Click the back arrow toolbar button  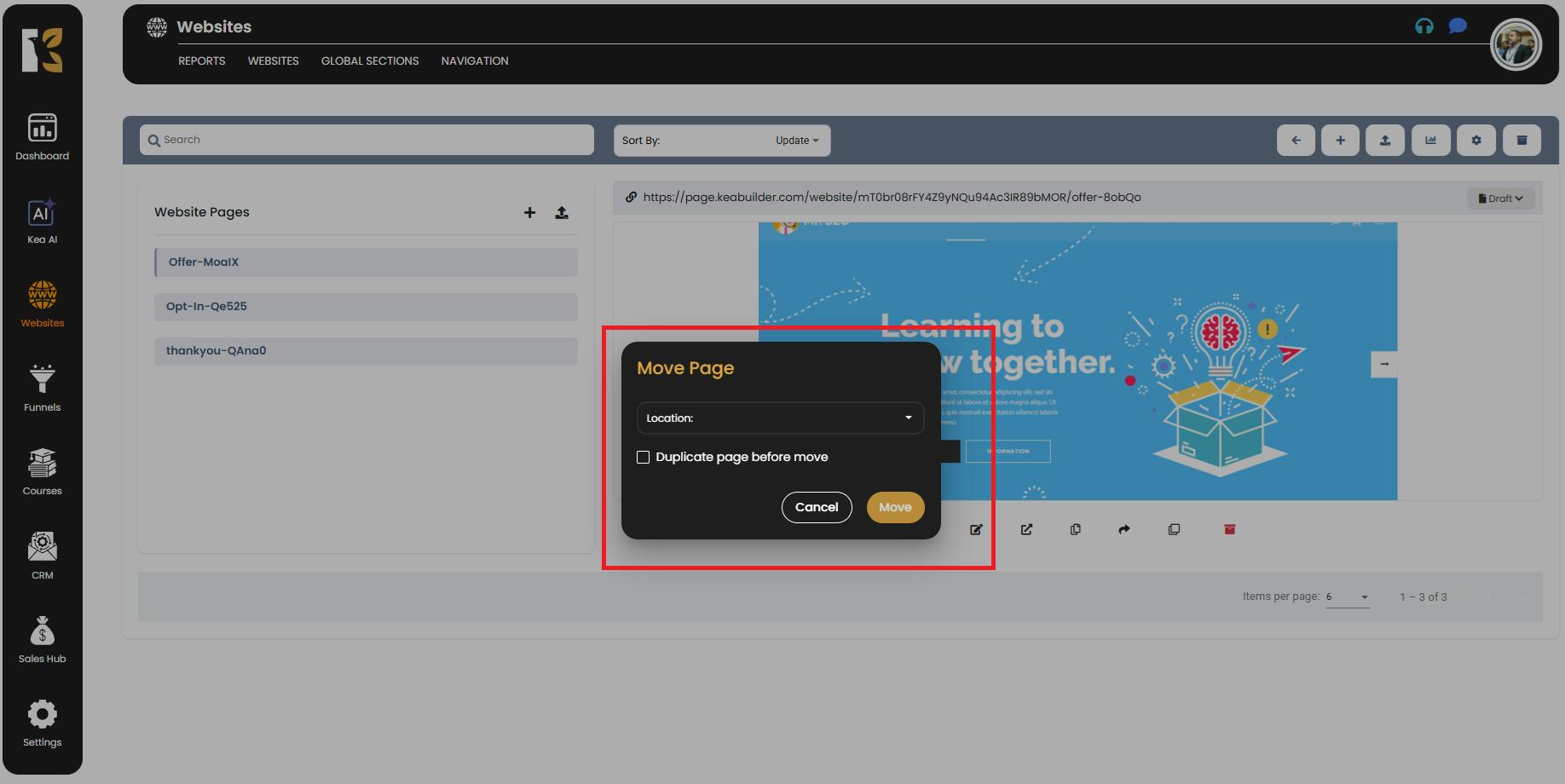(1296, 141)
